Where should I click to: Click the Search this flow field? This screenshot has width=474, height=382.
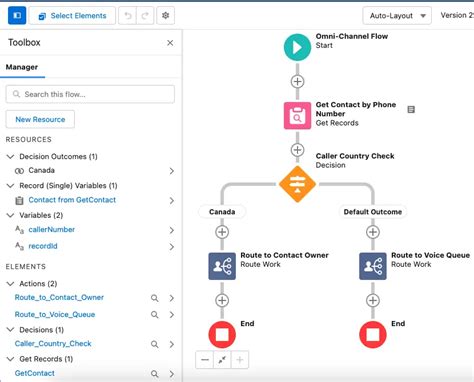click(x=90, y=94)
